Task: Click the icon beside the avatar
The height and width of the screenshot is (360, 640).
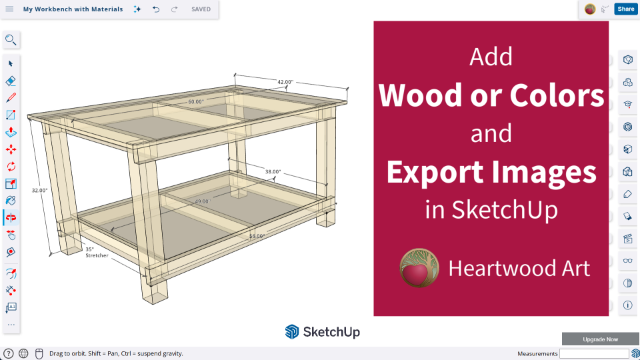Action: click(x=605, y=9)
